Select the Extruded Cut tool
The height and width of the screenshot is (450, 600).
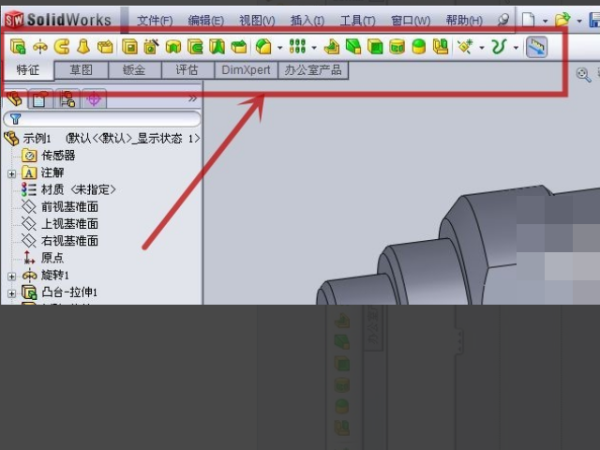click(130, 47)
